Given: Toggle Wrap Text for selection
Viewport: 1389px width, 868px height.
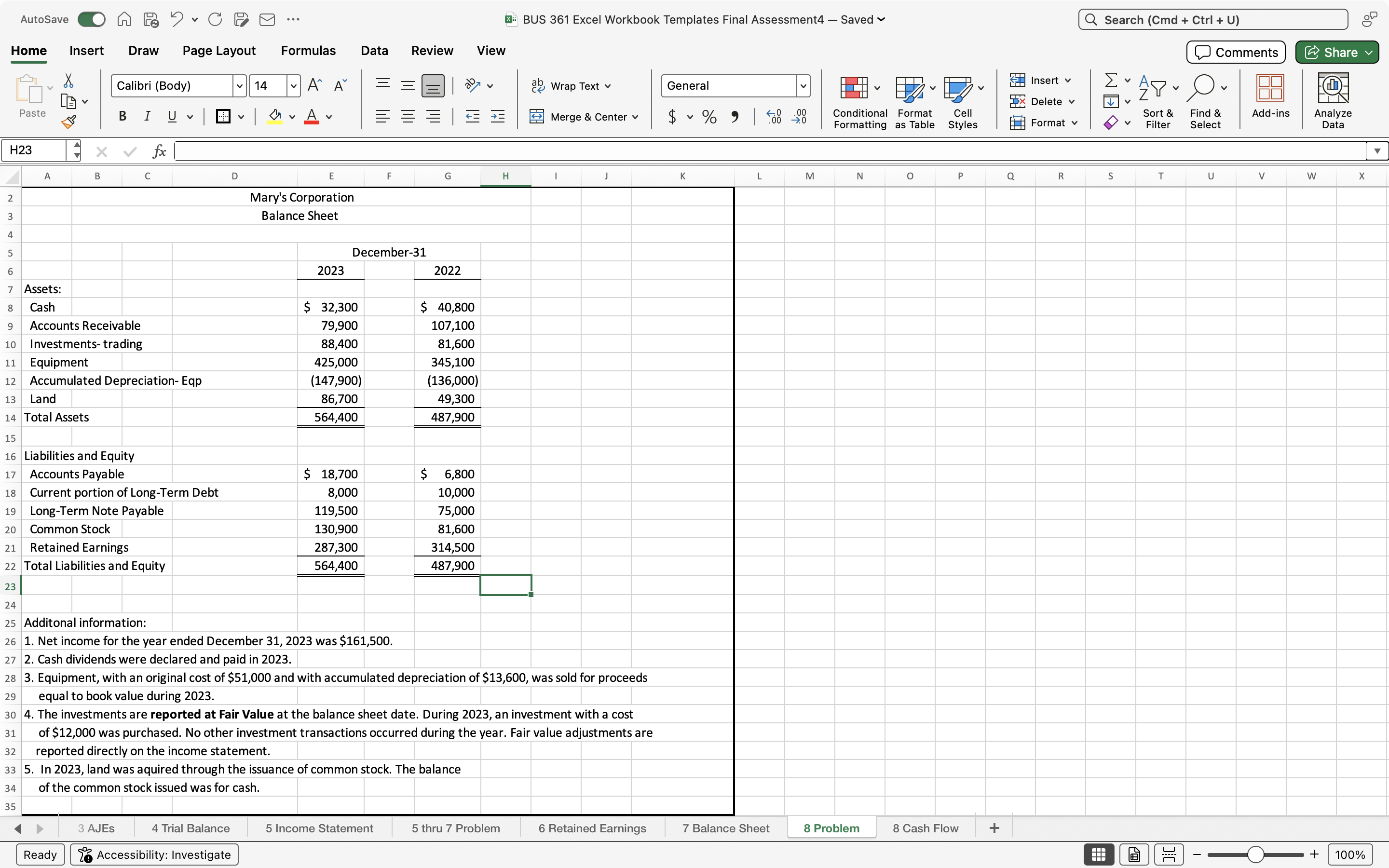Looking at the screenshot, I should click(x=571, y=85).
